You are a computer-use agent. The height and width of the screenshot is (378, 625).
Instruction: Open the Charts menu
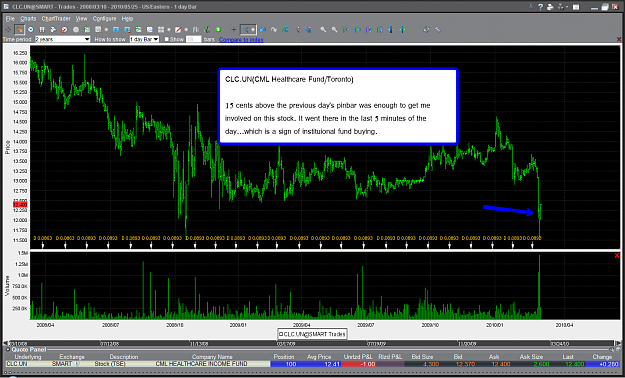28,18
